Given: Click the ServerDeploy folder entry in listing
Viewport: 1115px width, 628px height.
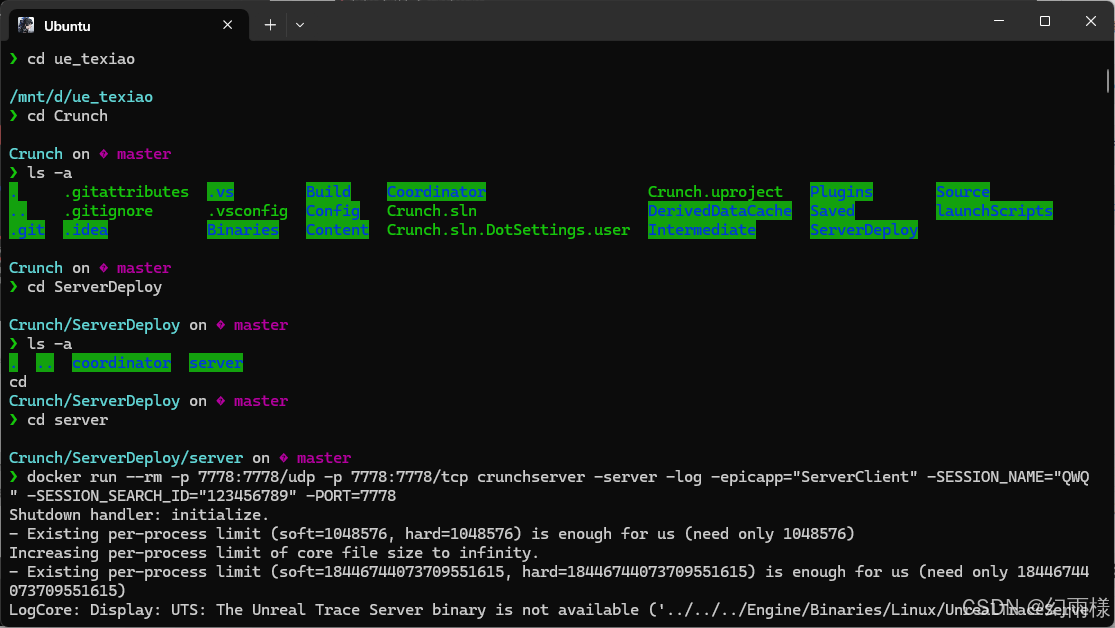Looking at the screenshot, I should (864, 230).
